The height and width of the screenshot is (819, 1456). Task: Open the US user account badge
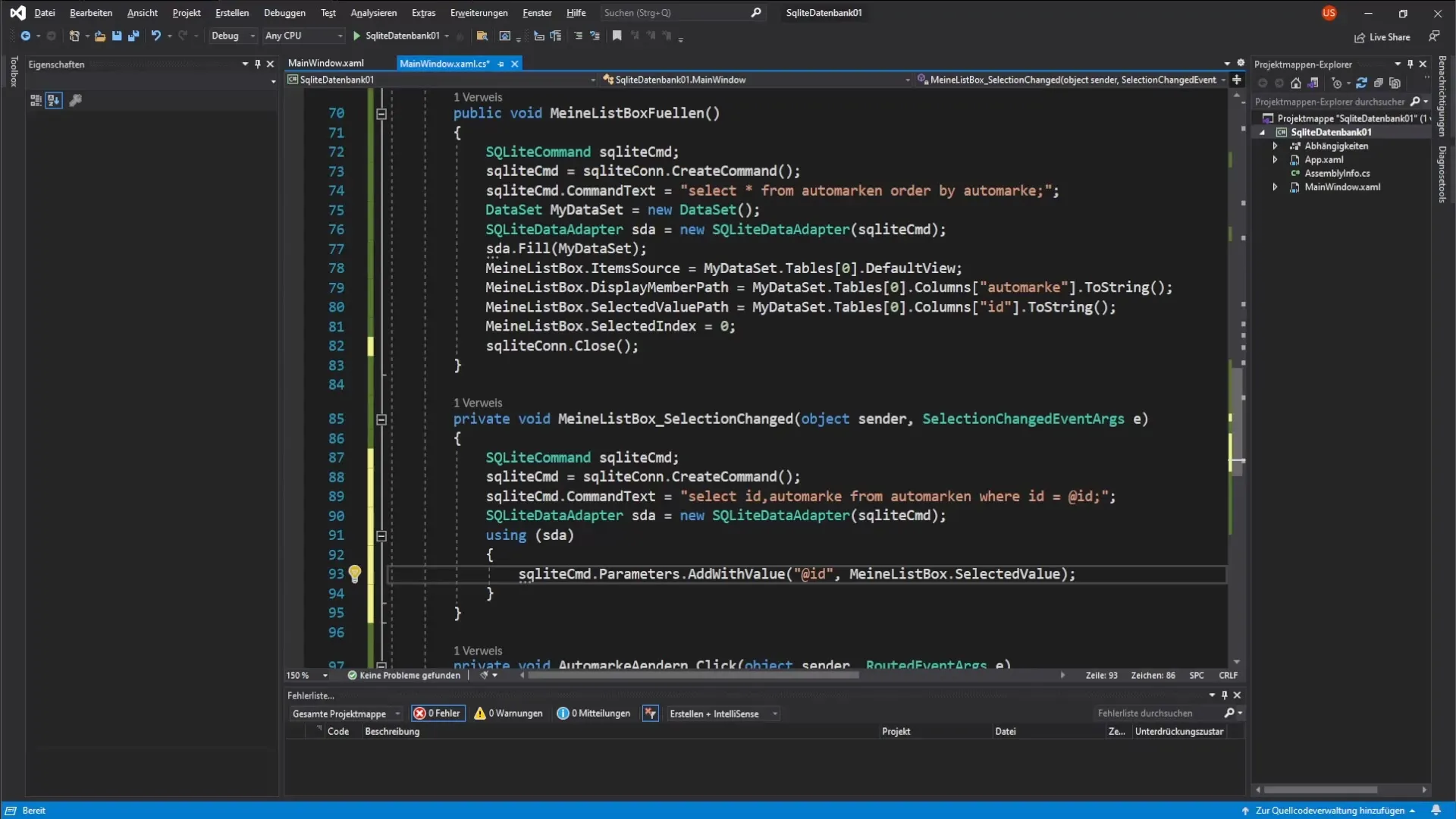pyautogui.click(x=1329, y=13)
